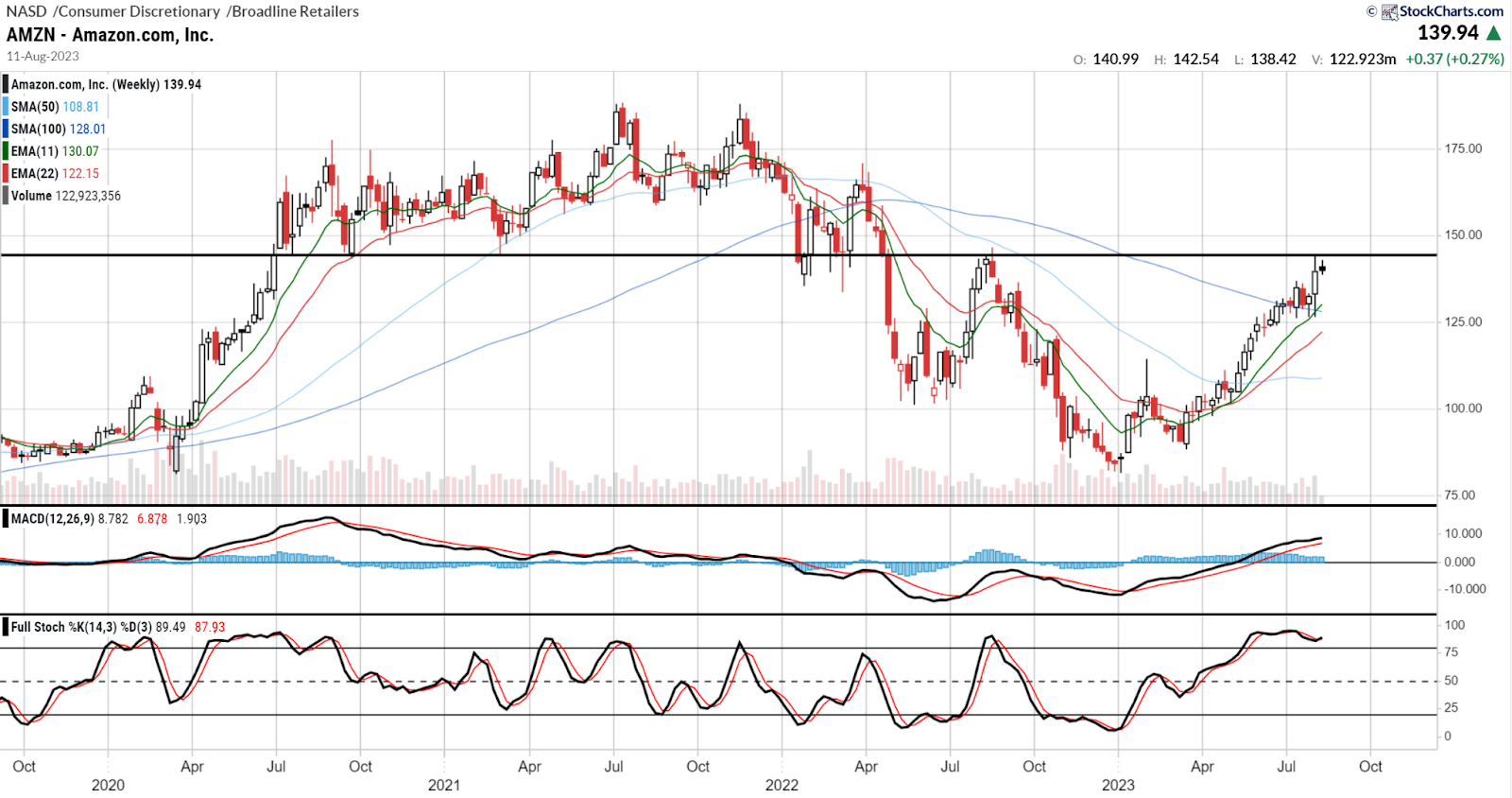Click the StockCharts logo icon
This screenshot has width=1512, height=798.
[x=1389, y=11]
